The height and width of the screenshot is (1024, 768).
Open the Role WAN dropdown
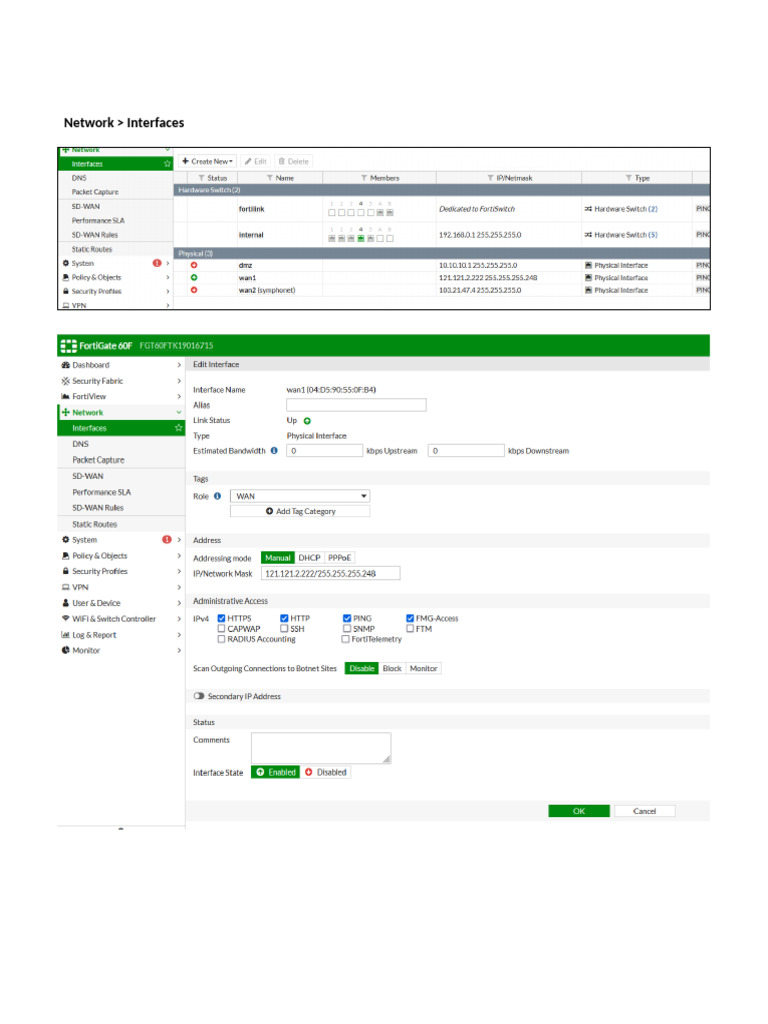pyautogui.click(x=300, y=496)
